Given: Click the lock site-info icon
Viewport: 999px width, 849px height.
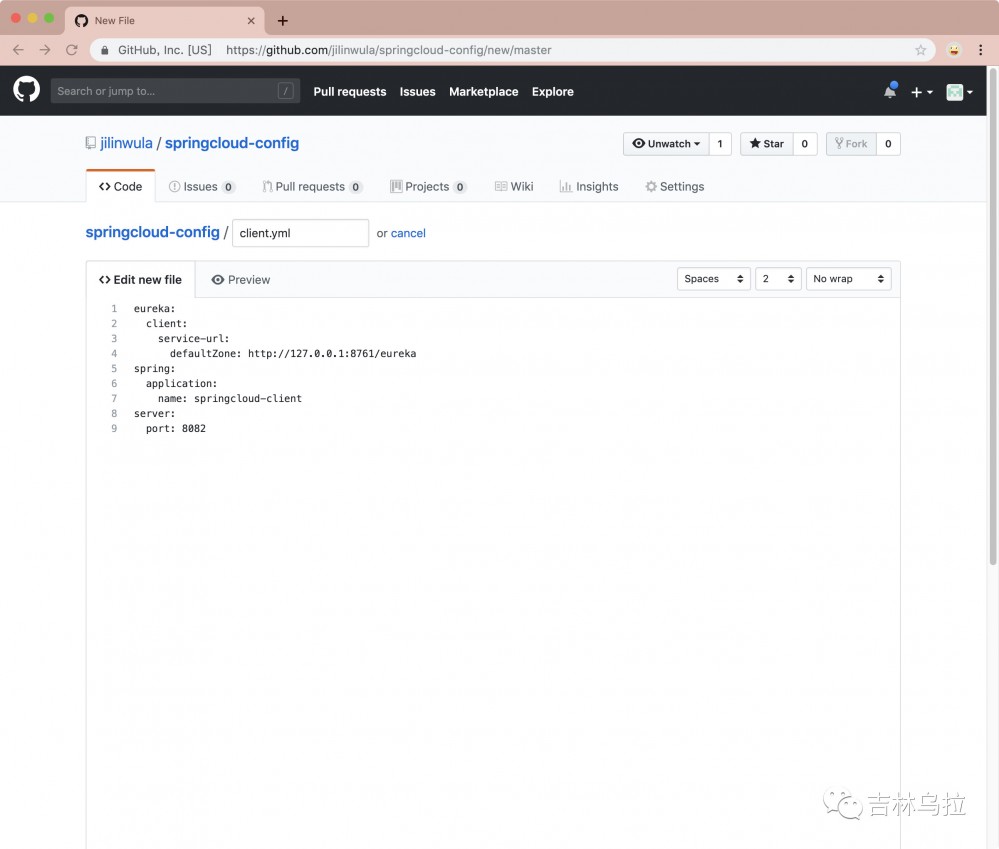Looking at the screenshot, I should point(104,50).
